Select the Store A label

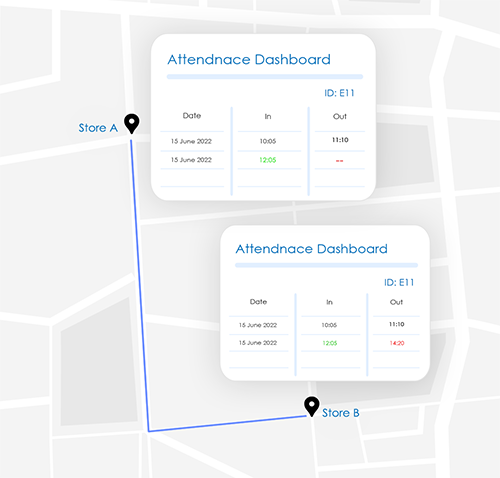coord(98,128)
